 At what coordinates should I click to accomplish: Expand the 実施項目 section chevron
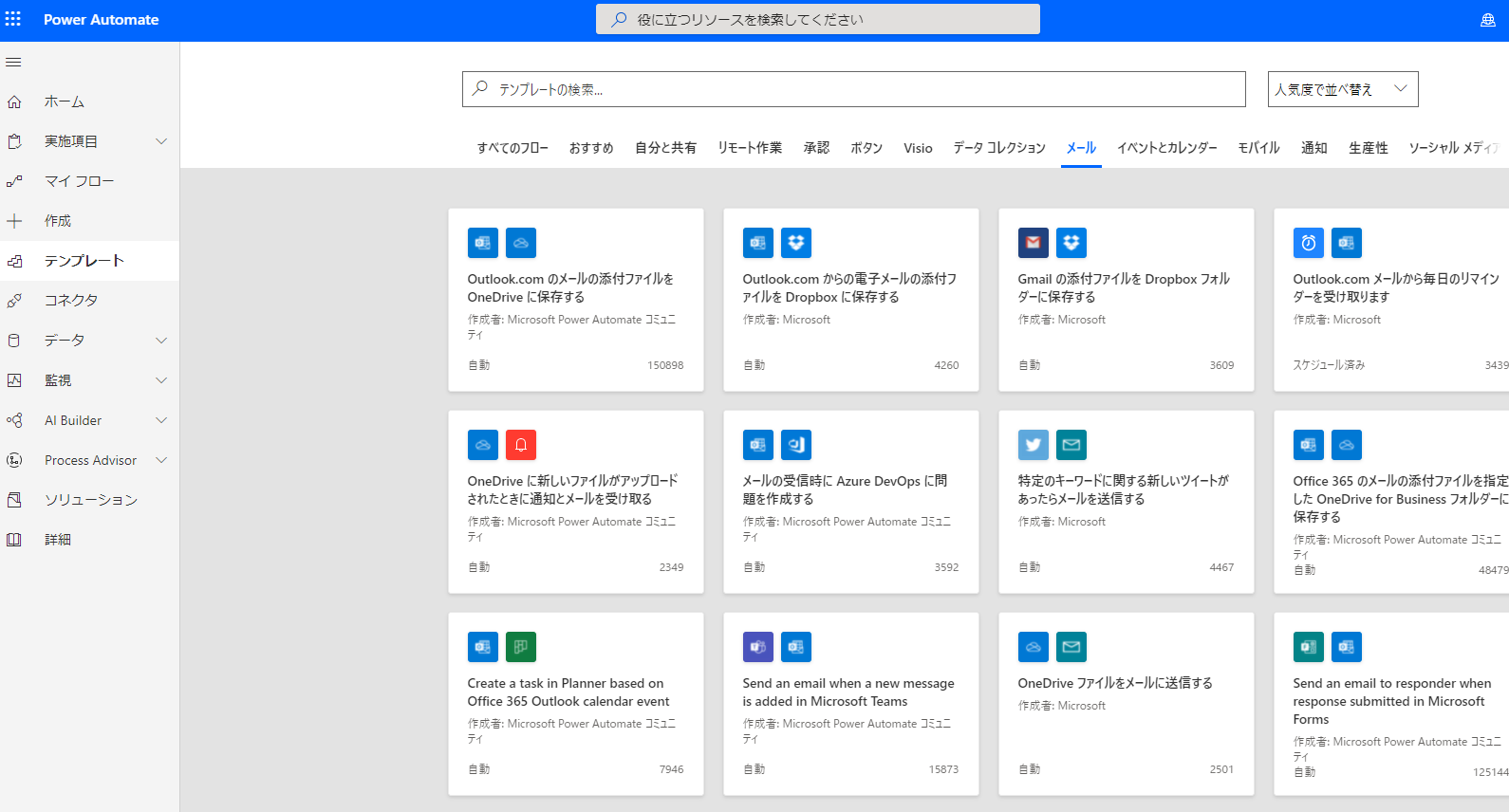161,141
